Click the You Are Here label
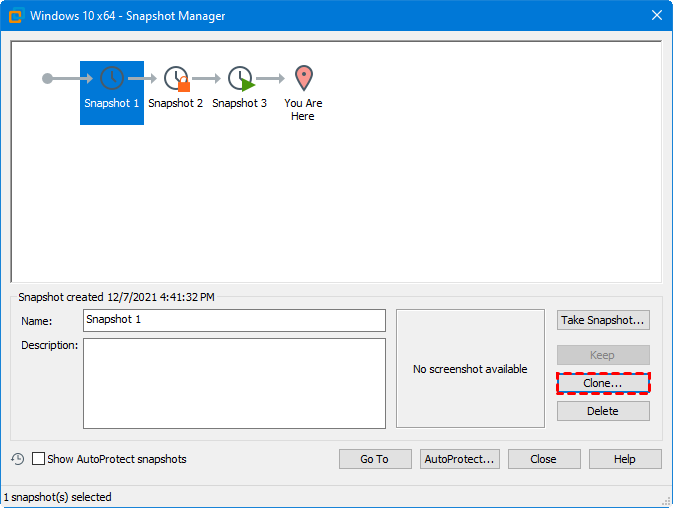 click(303, 110)
